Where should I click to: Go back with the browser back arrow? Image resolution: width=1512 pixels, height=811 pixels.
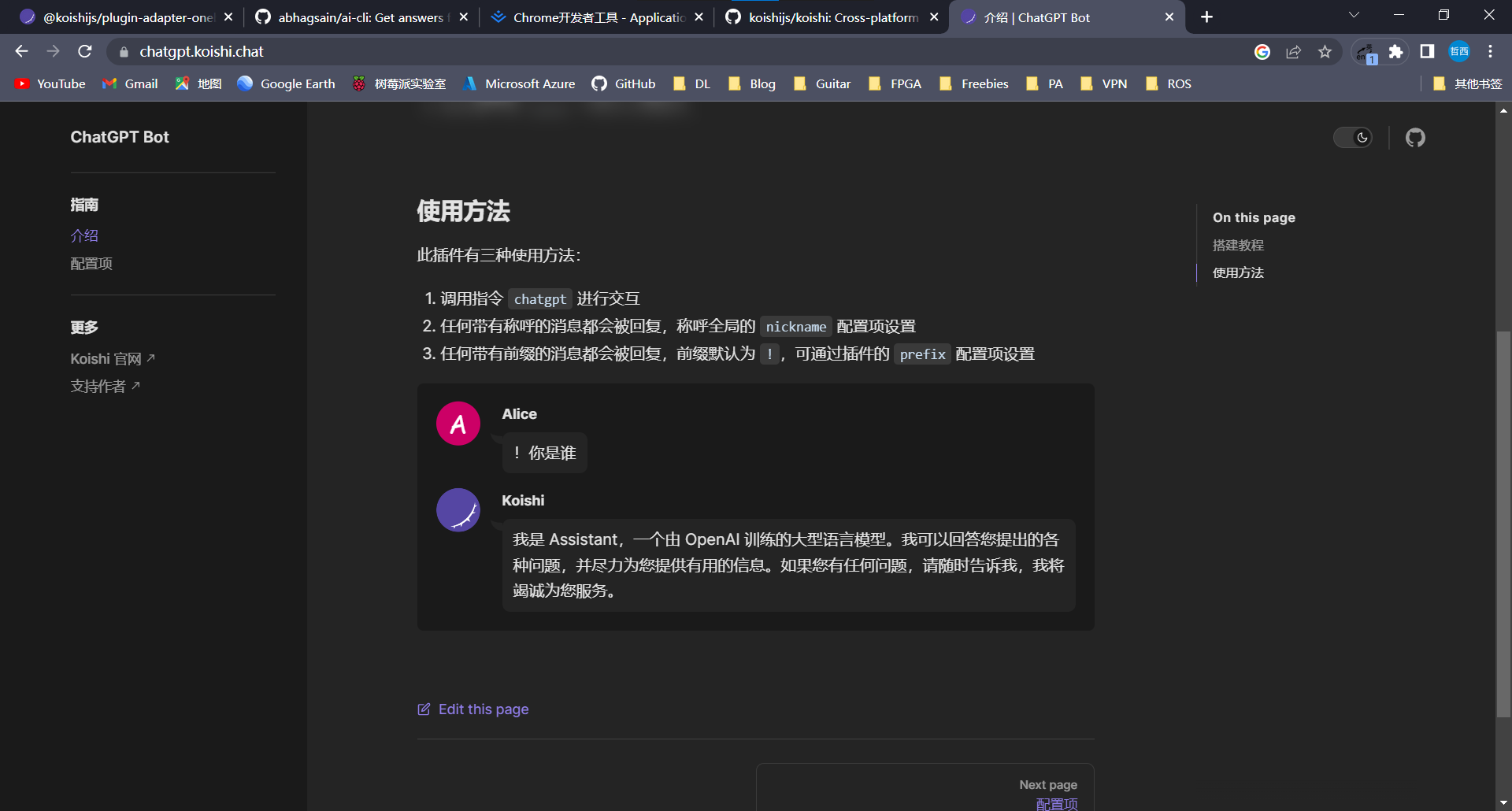(x=21, y=51)
